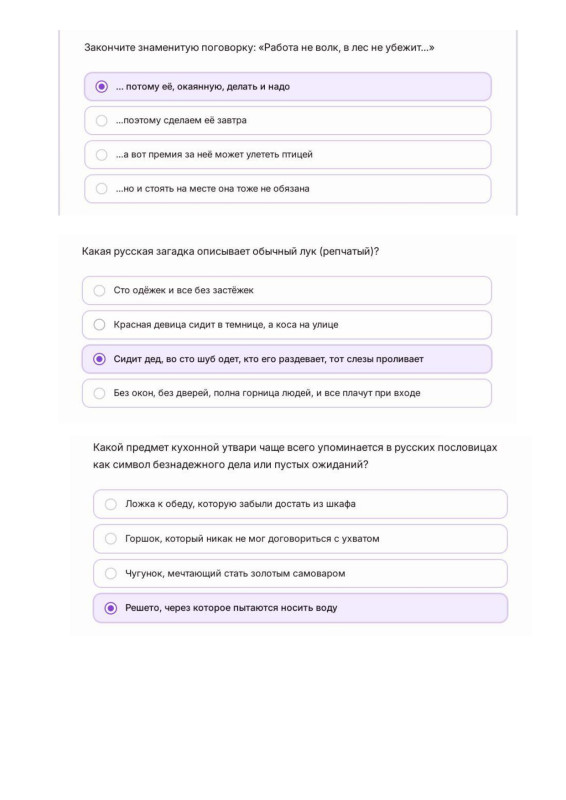
Task: Click the answer text «поэтому сделаем её завтра»
Action: point(181,121)
